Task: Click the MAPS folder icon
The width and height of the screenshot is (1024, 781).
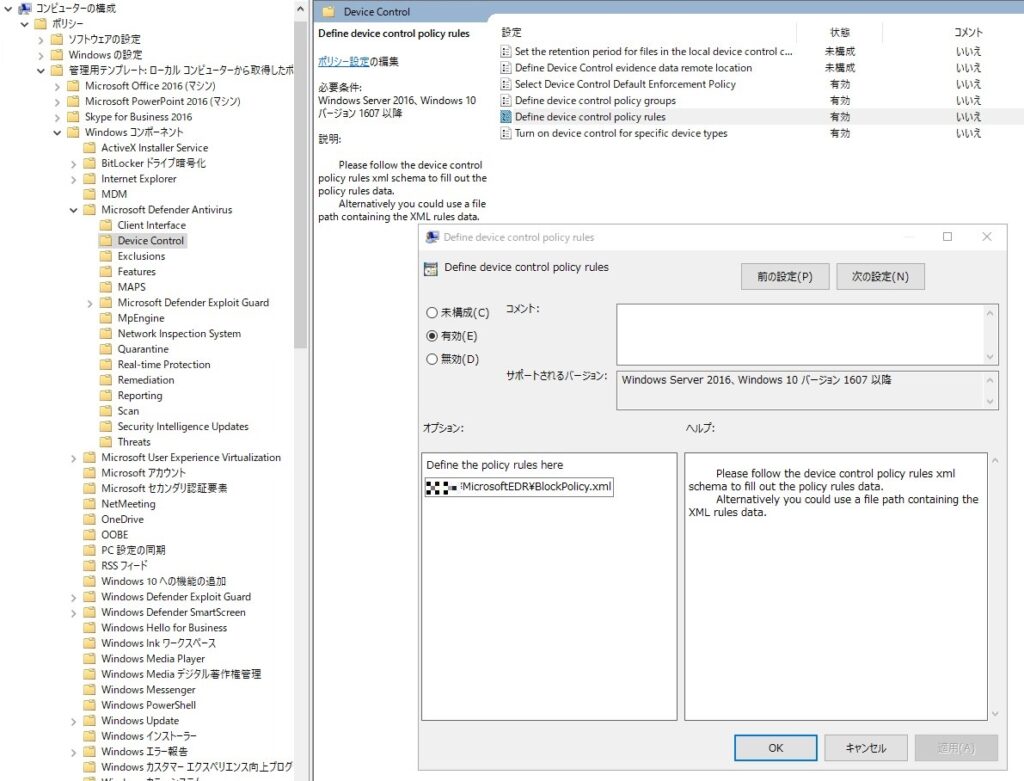Action: (x=106, y=287)
